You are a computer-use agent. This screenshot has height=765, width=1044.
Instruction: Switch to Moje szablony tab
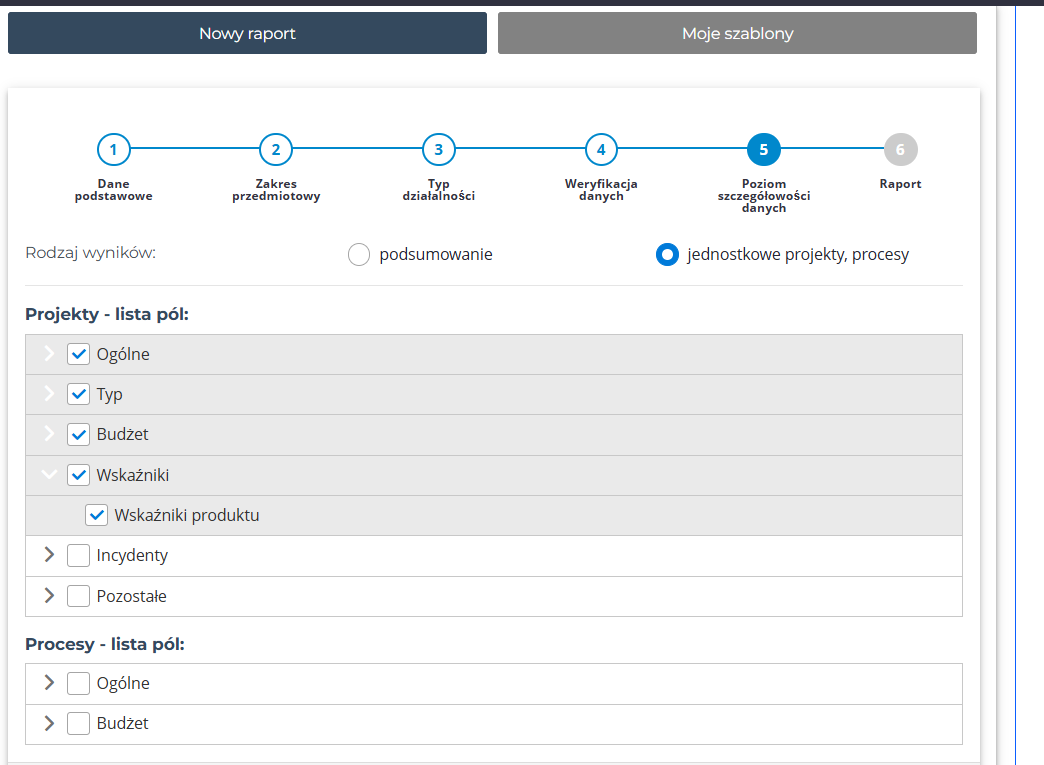click(x=737, y=33)
